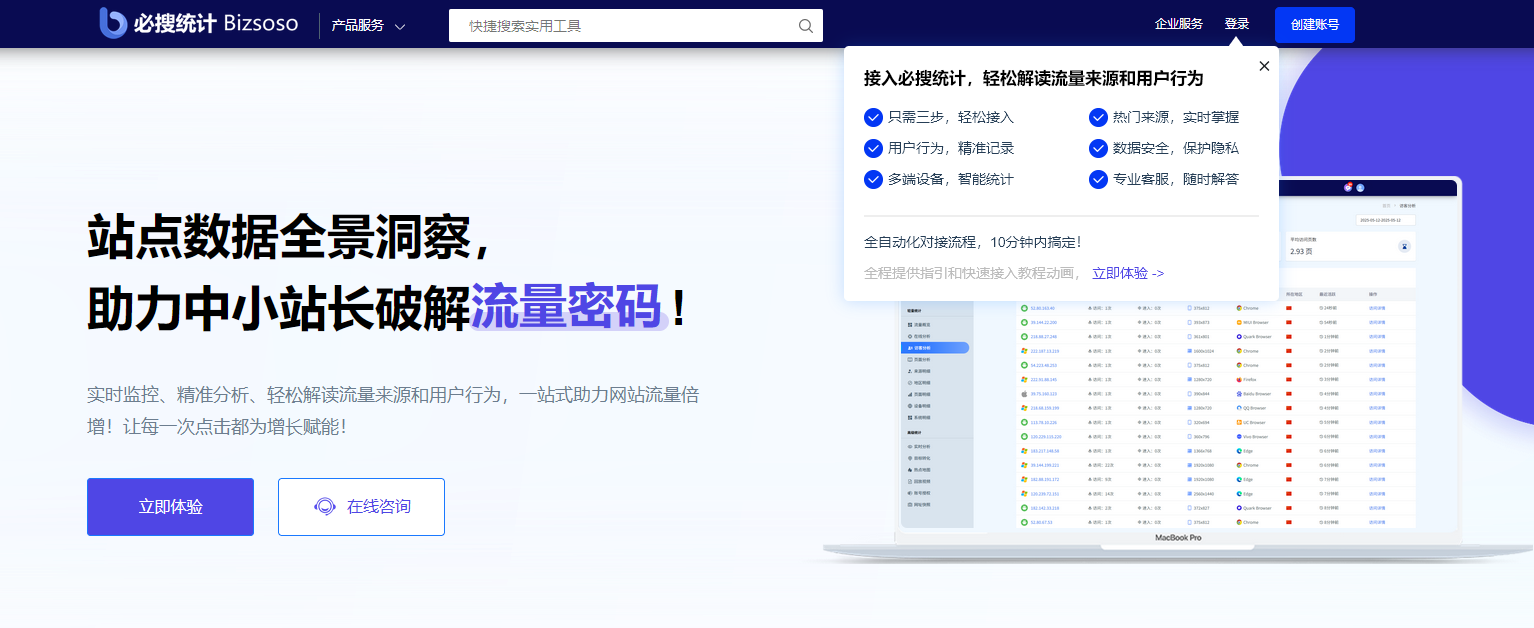The image size is (1534, 628).
Task: Click the 创建账号 button
Action: click(1314, 25)
